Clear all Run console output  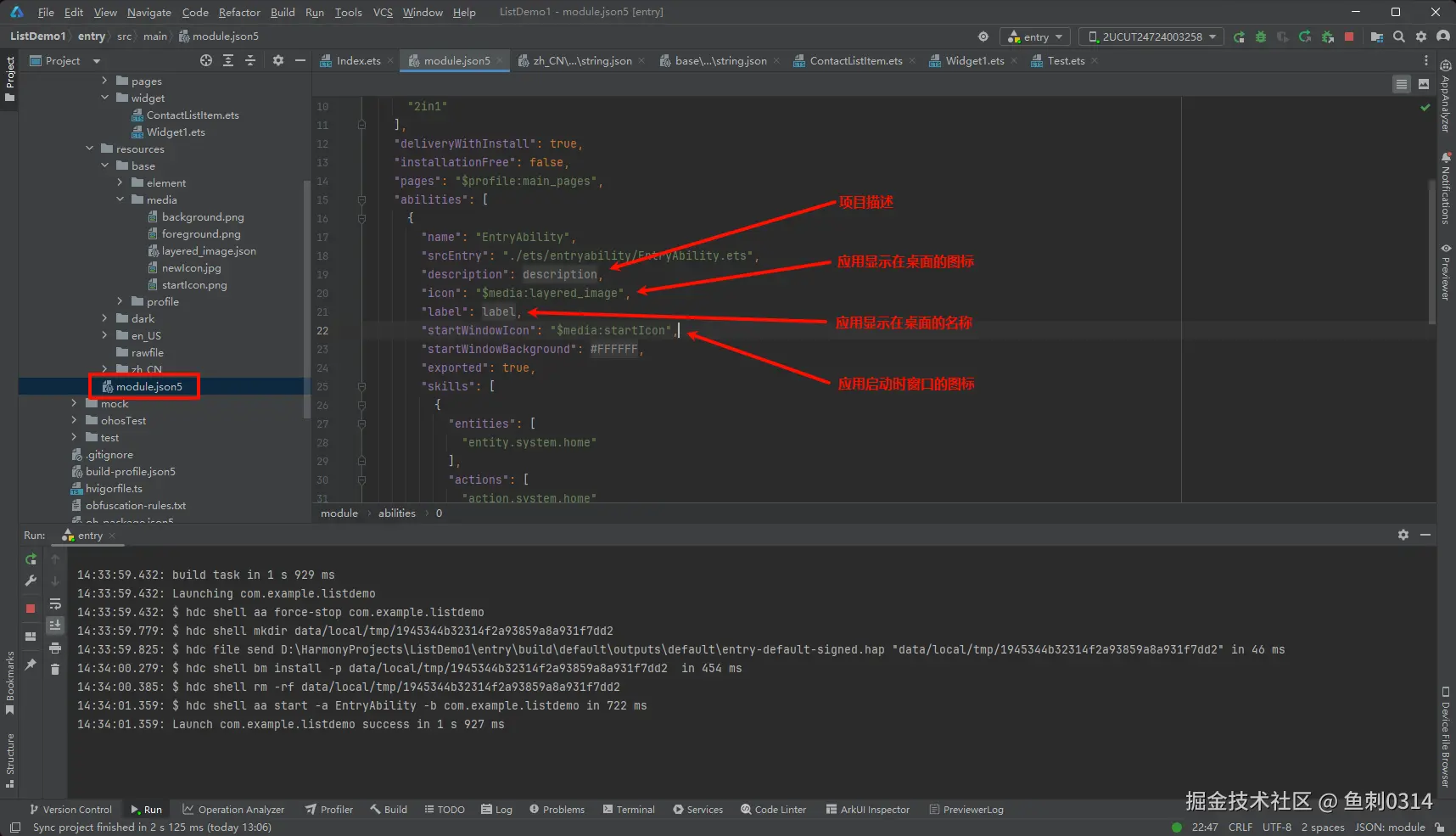(x=55, y=670)
